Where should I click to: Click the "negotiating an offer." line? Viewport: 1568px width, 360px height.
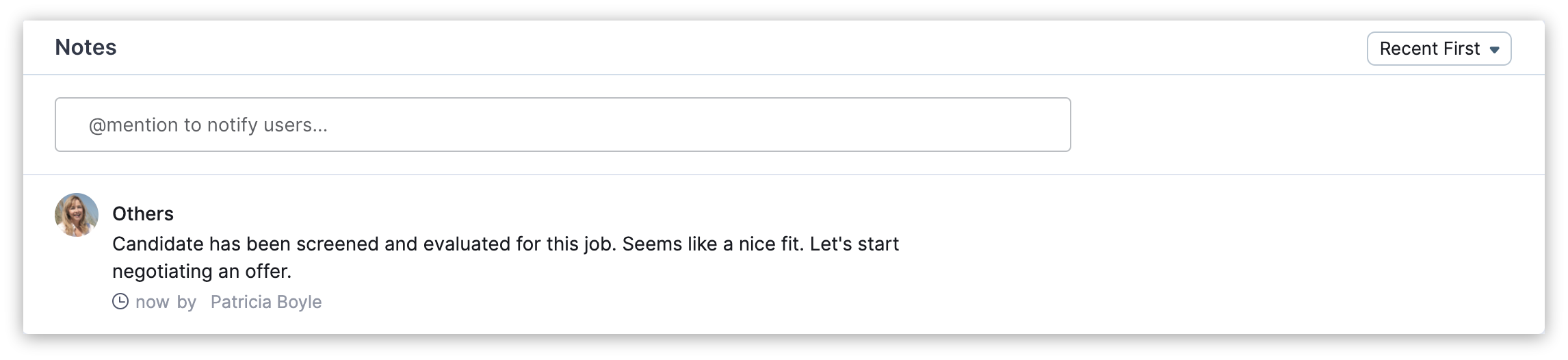202,272
